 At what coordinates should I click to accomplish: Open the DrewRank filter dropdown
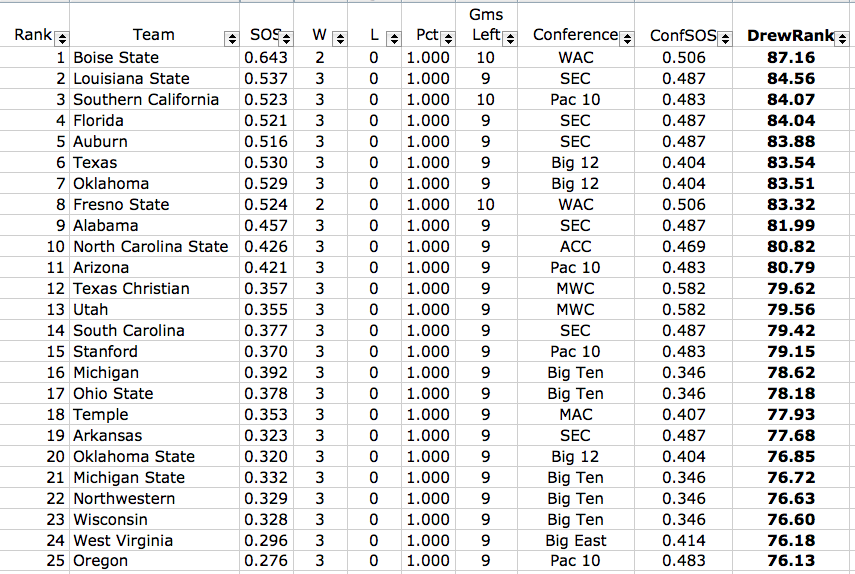pyautogui.click(x=842, y=39)
